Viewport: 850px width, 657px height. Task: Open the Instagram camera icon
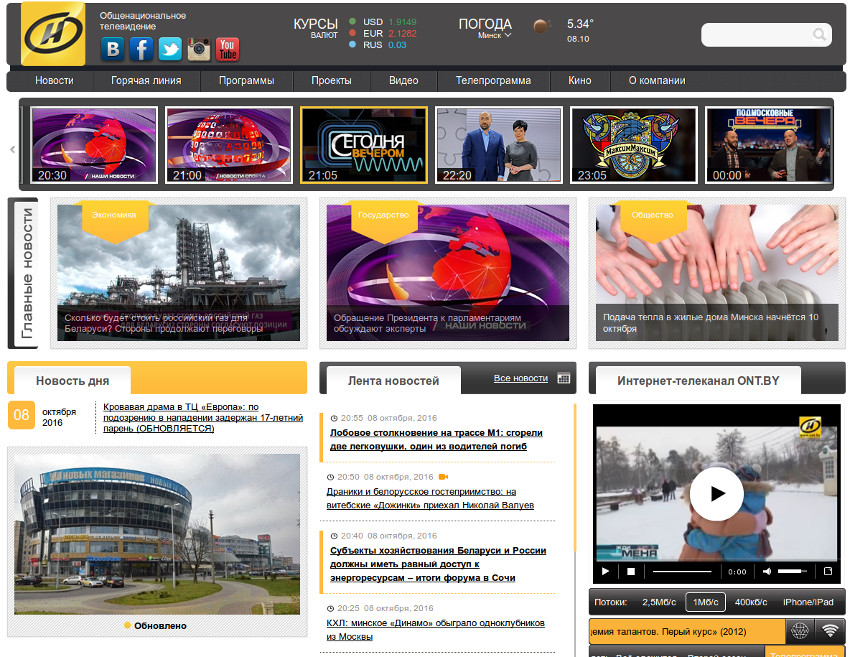click(199, 49)
